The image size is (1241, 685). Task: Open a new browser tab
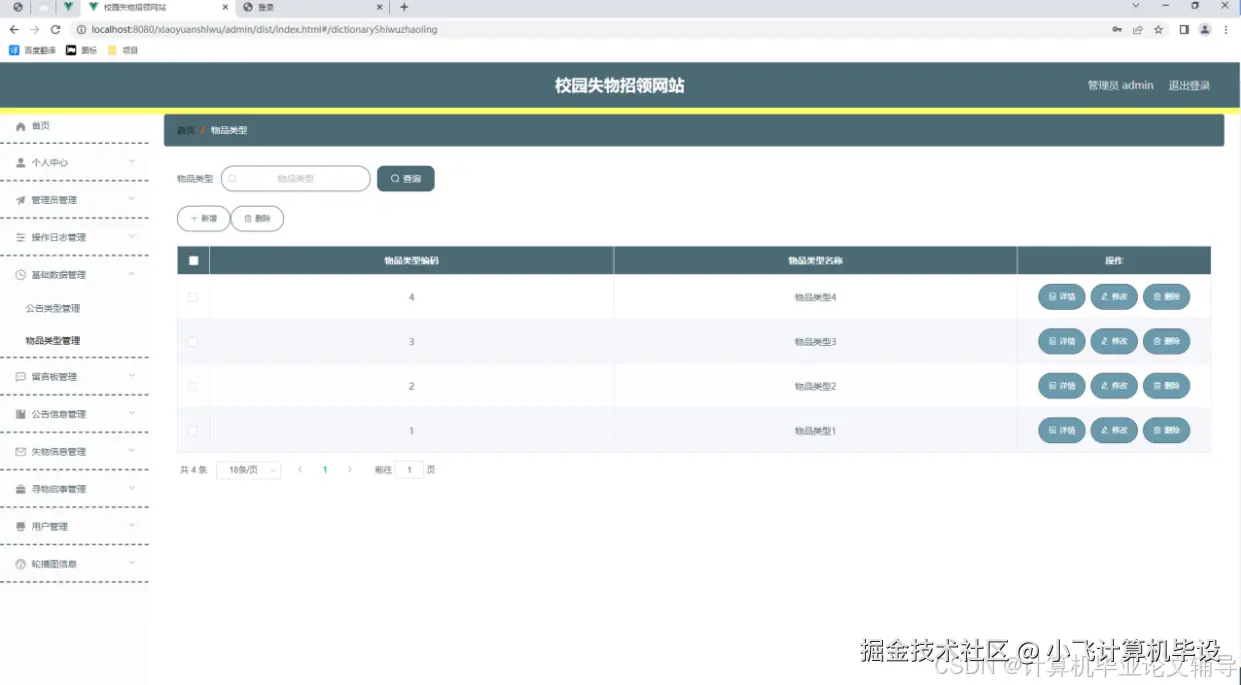(404, 7)
